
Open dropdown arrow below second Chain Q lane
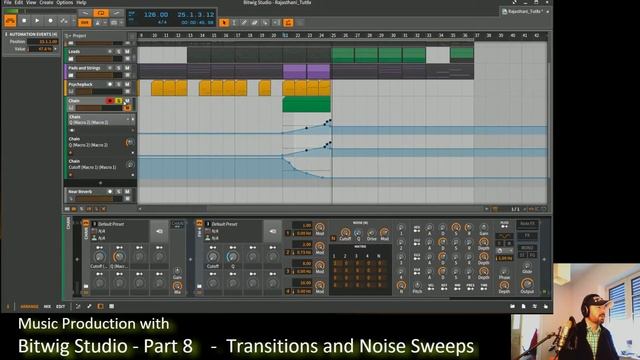coord(132,153)
